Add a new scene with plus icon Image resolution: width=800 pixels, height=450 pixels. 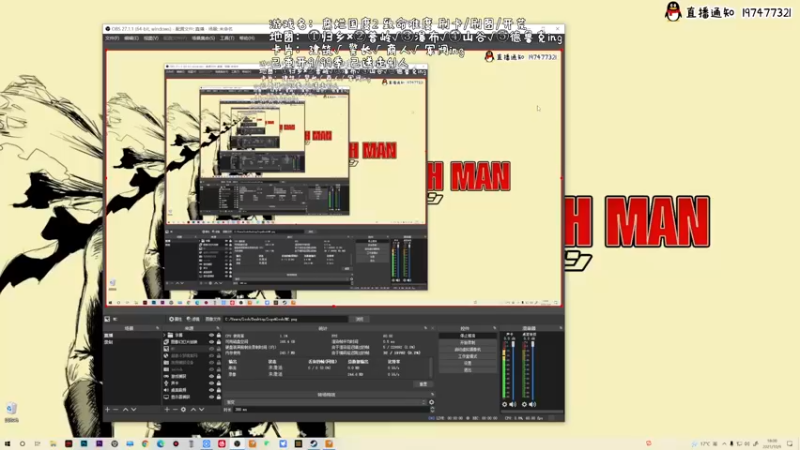click(108, 410)
